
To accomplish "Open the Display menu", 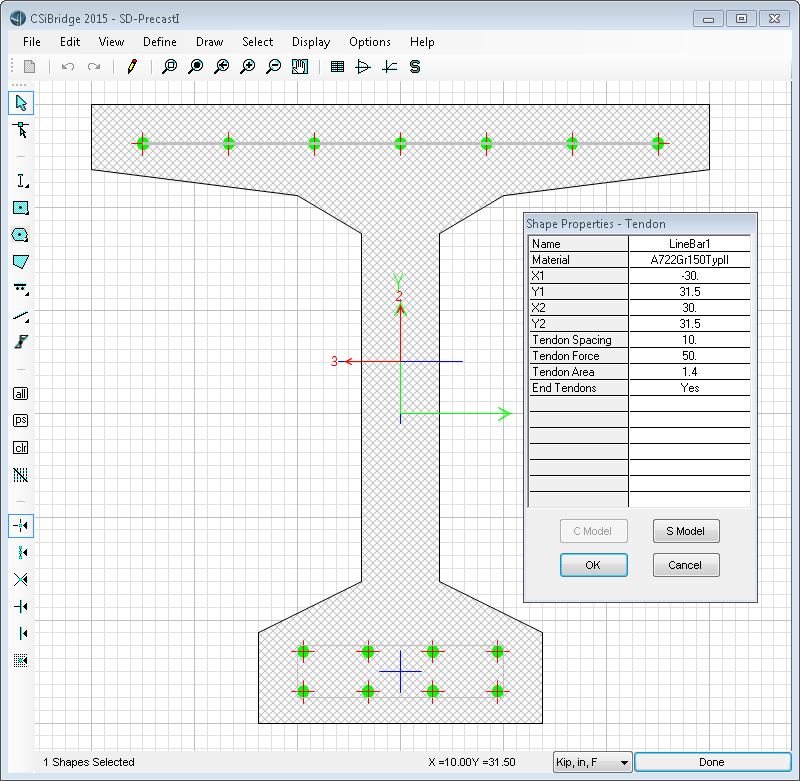I will click(x=311, y=42).
